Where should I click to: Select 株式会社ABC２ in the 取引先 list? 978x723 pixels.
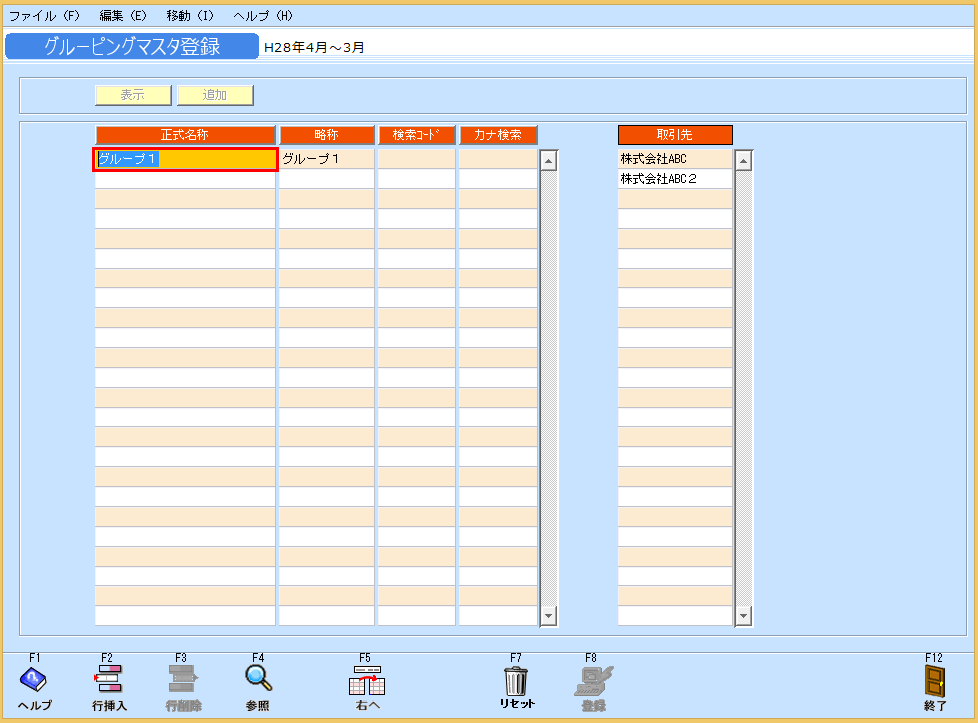coord(675,179)
